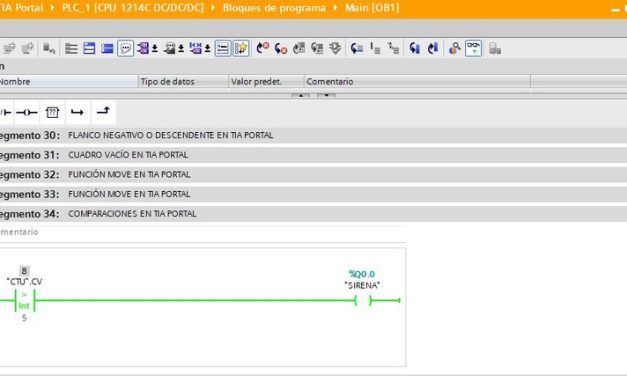Screen dimensions: 627x376
Task: Click the absolute/symbolic operands icon
Action: 143,48
